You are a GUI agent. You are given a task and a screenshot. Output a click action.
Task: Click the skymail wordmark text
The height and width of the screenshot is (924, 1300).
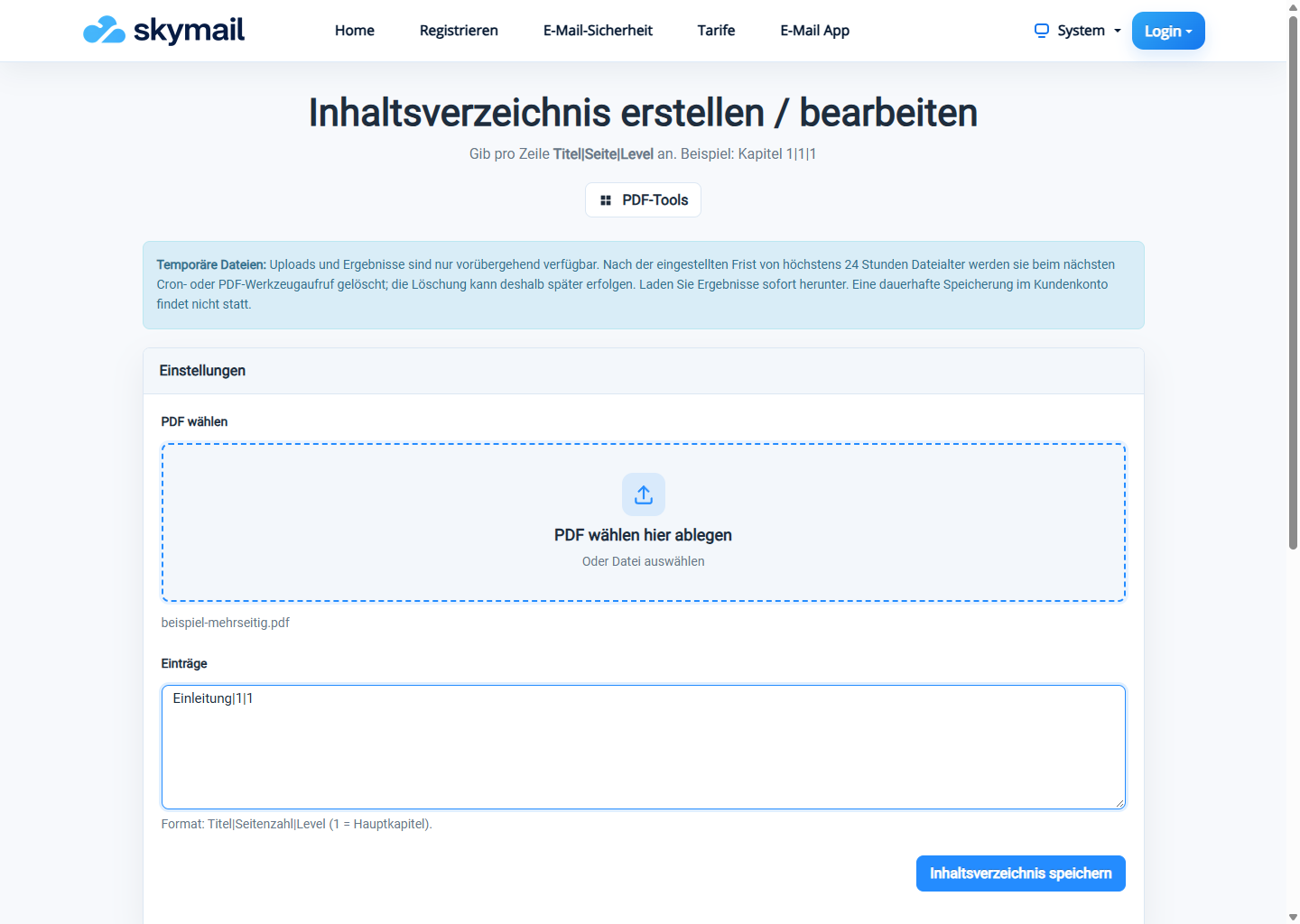[189, 30]
